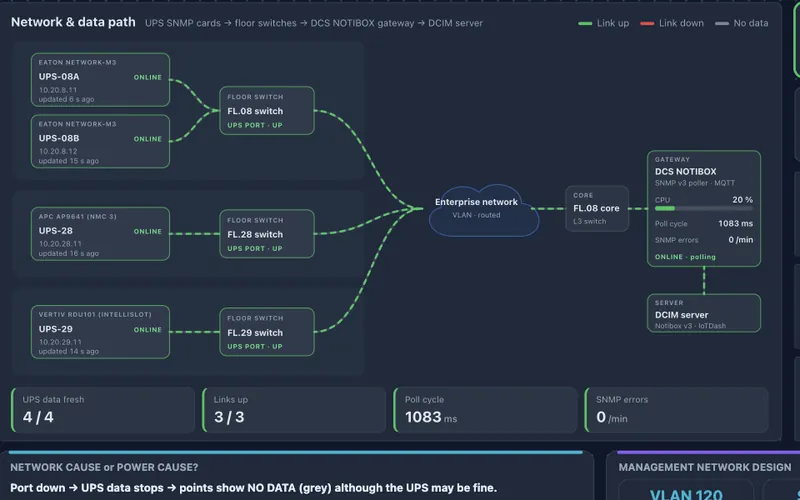Click the CPU usage bar in DCS NOTIBOX
Viewport: 800px width, 500px height.
point(704,208)
